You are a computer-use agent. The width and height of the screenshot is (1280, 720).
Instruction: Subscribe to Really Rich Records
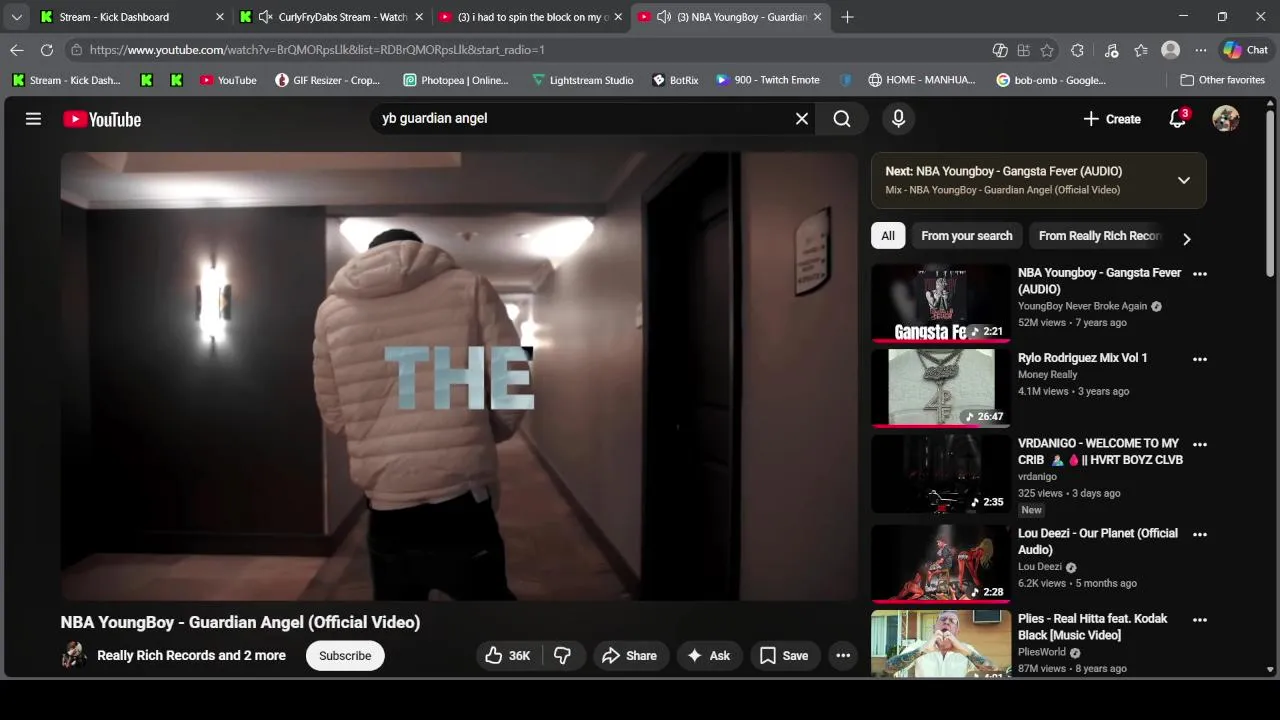[345, 656]
